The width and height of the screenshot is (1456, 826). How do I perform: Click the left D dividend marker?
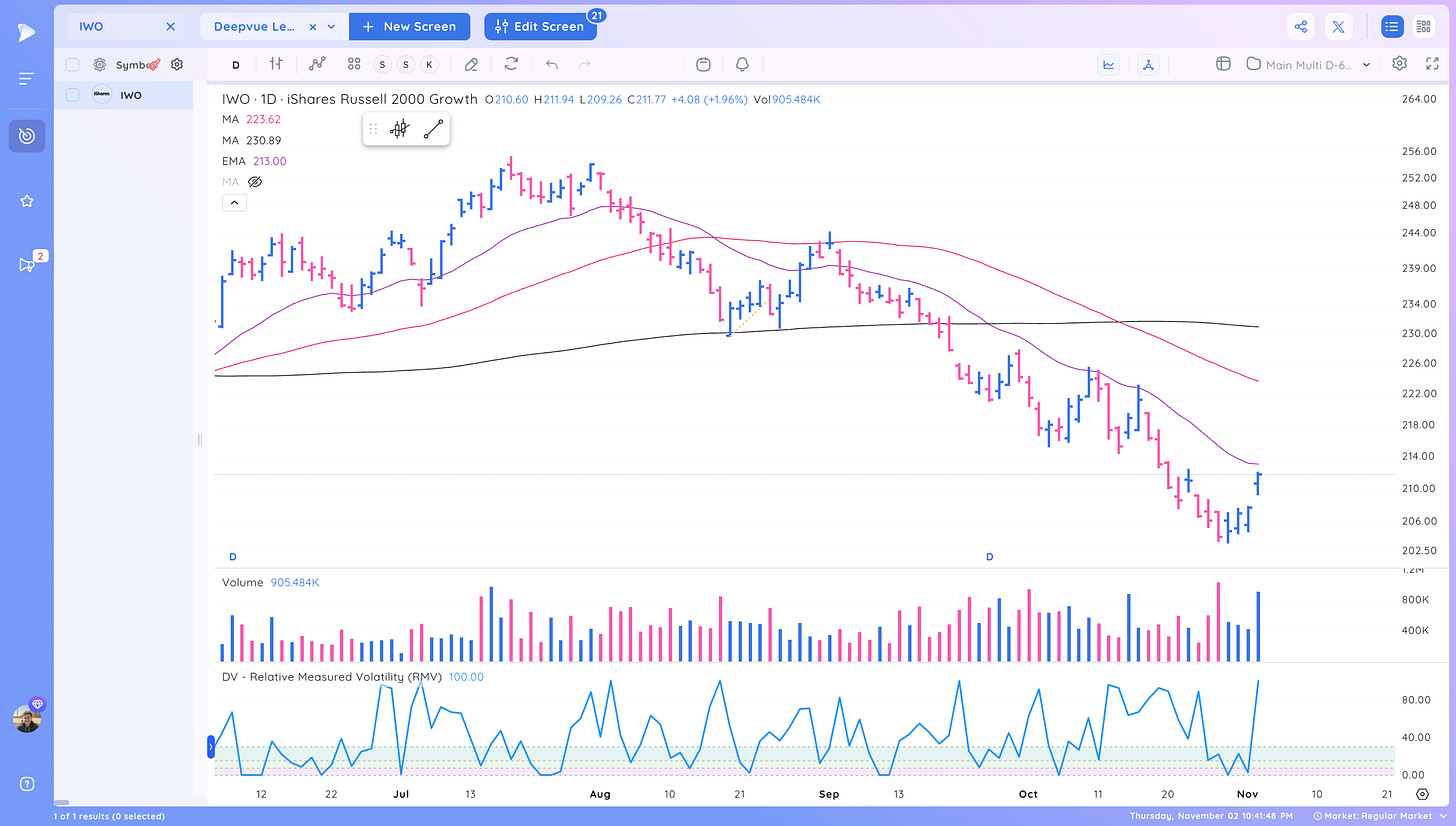[233, 556]
